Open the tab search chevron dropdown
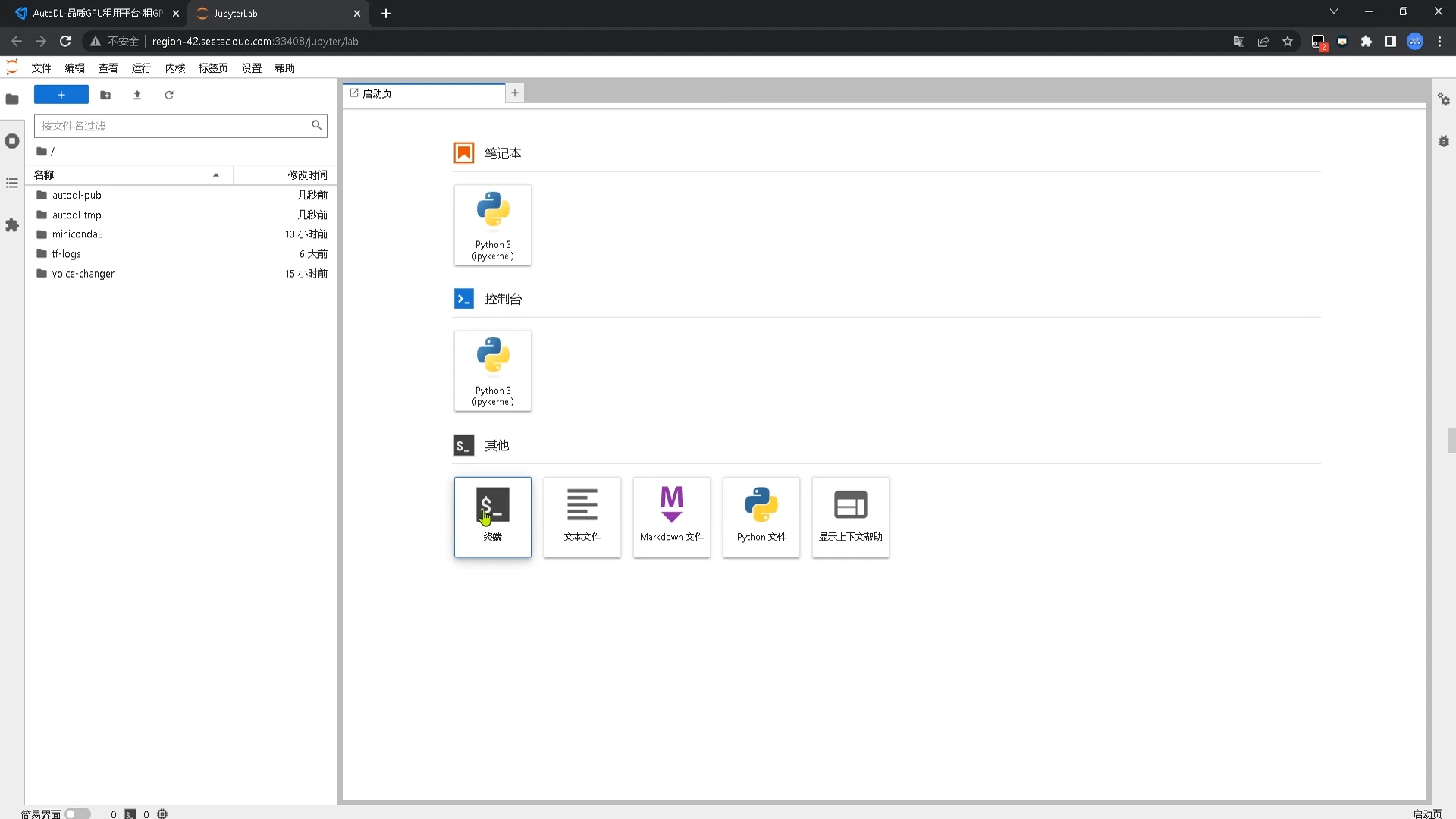 1333,11
